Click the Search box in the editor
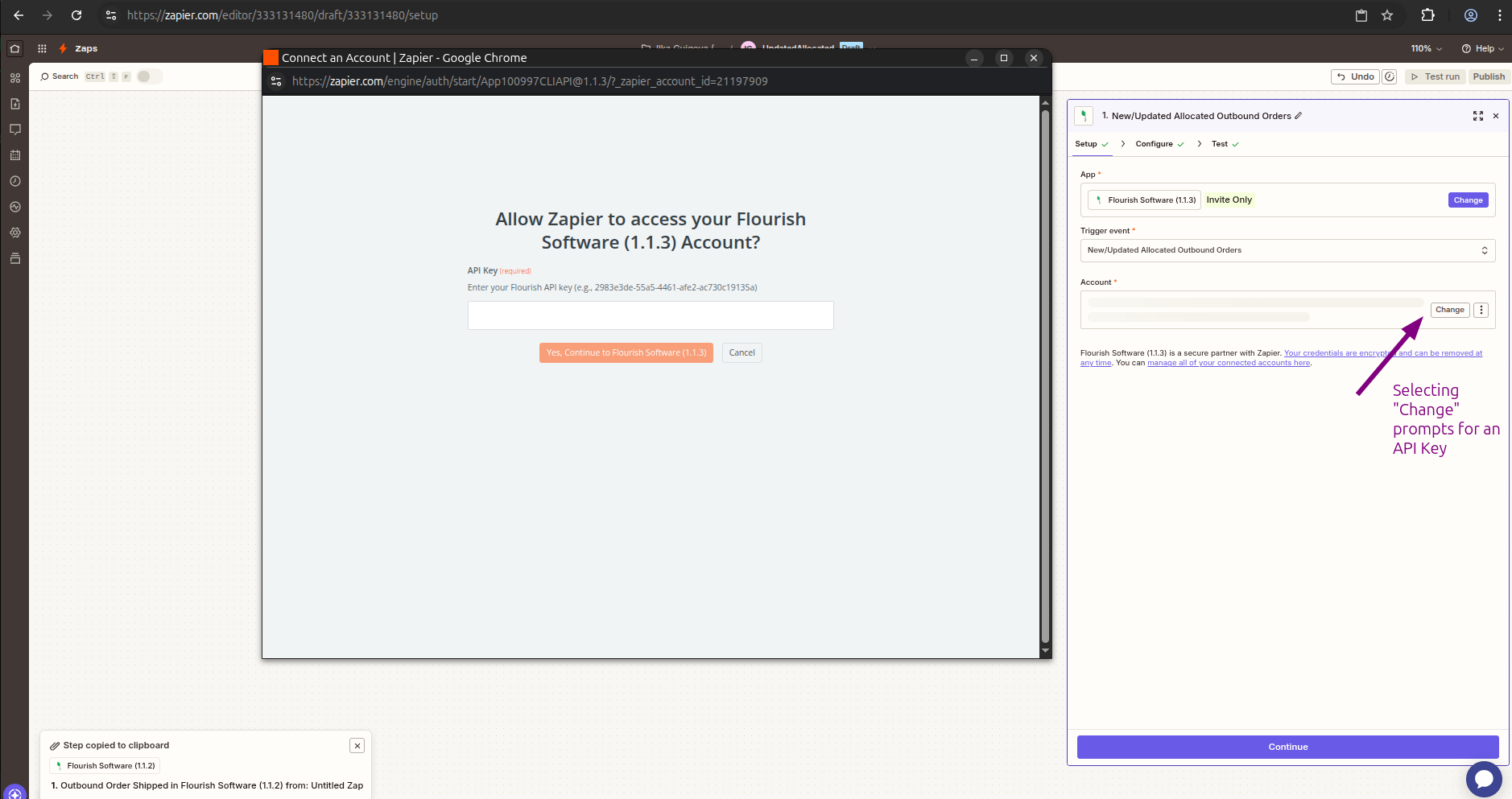Screen dimensions: 1512x799 [x=85, y=76]
